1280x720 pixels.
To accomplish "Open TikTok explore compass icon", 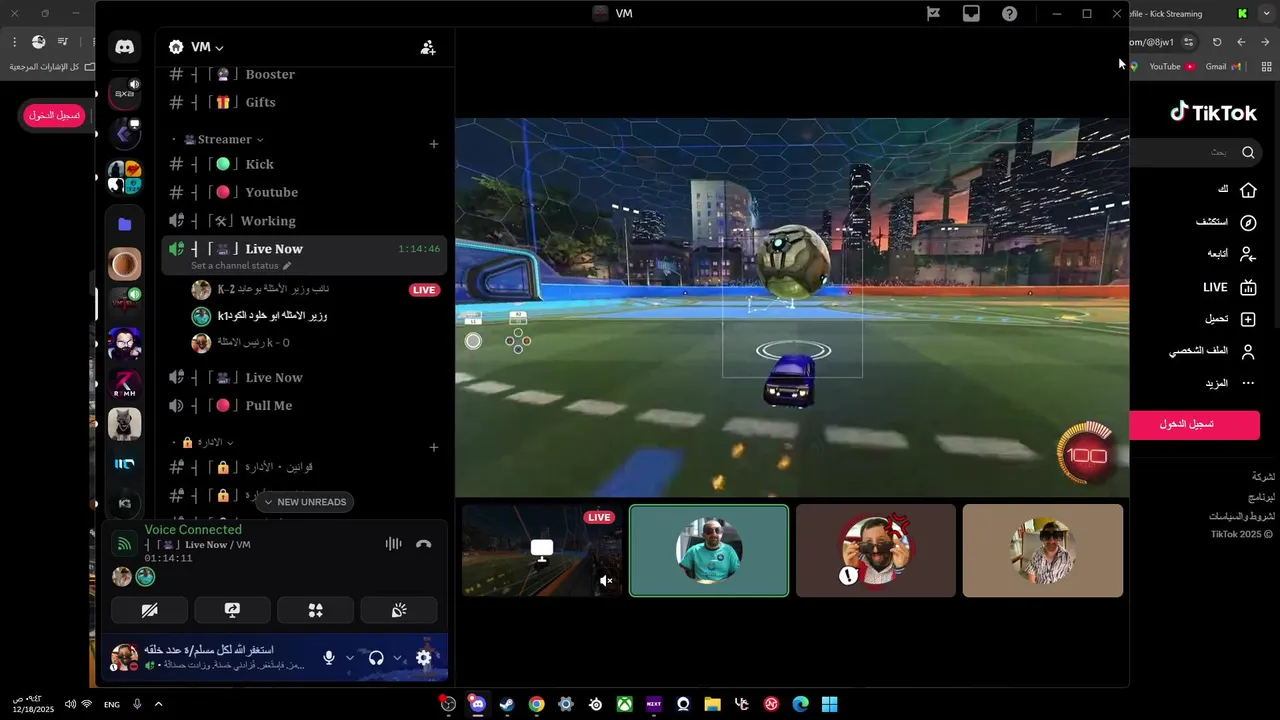I will 1248,223.
